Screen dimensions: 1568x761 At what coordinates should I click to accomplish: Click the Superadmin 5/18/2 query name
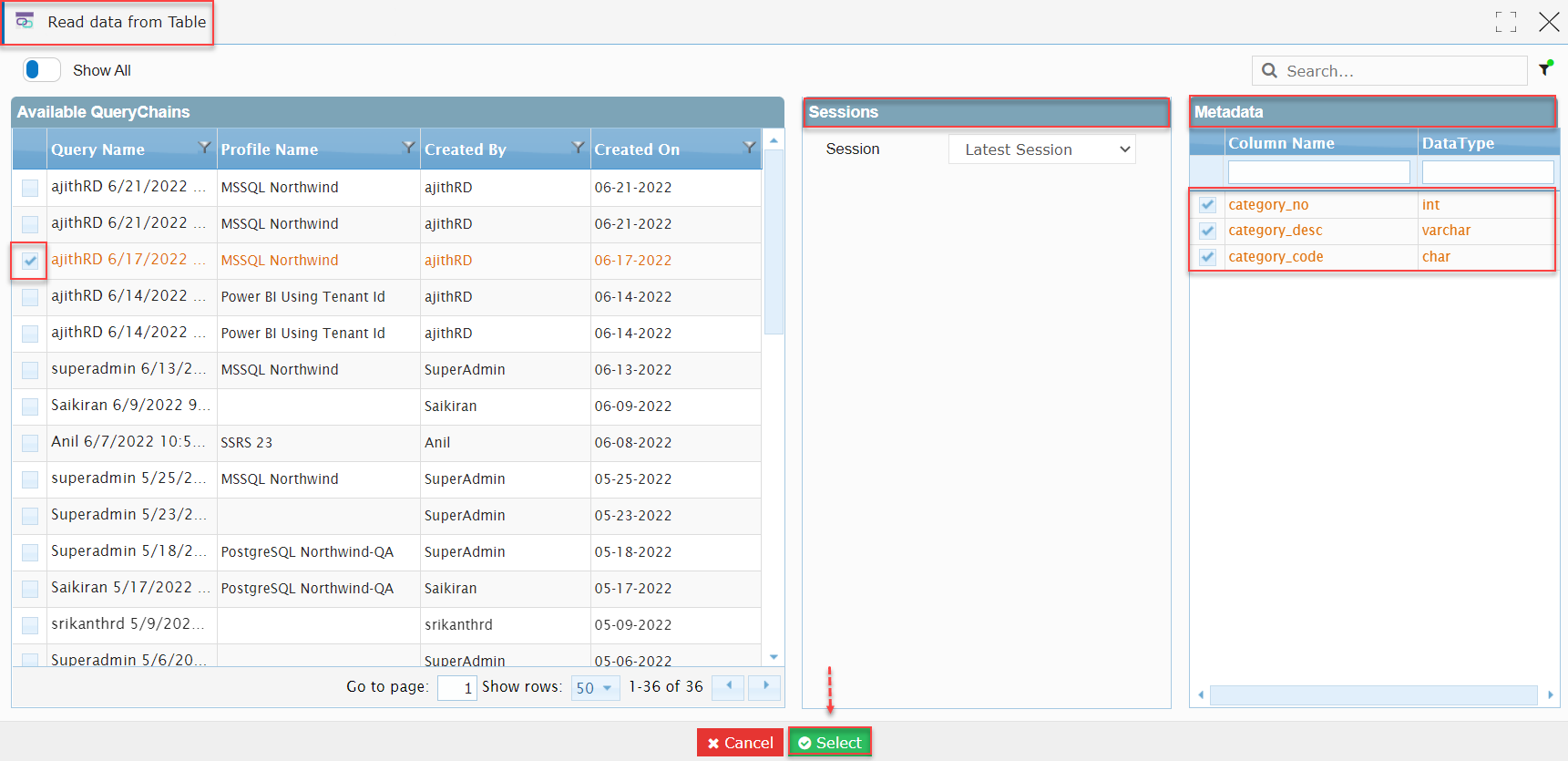(x=128, y=551)
